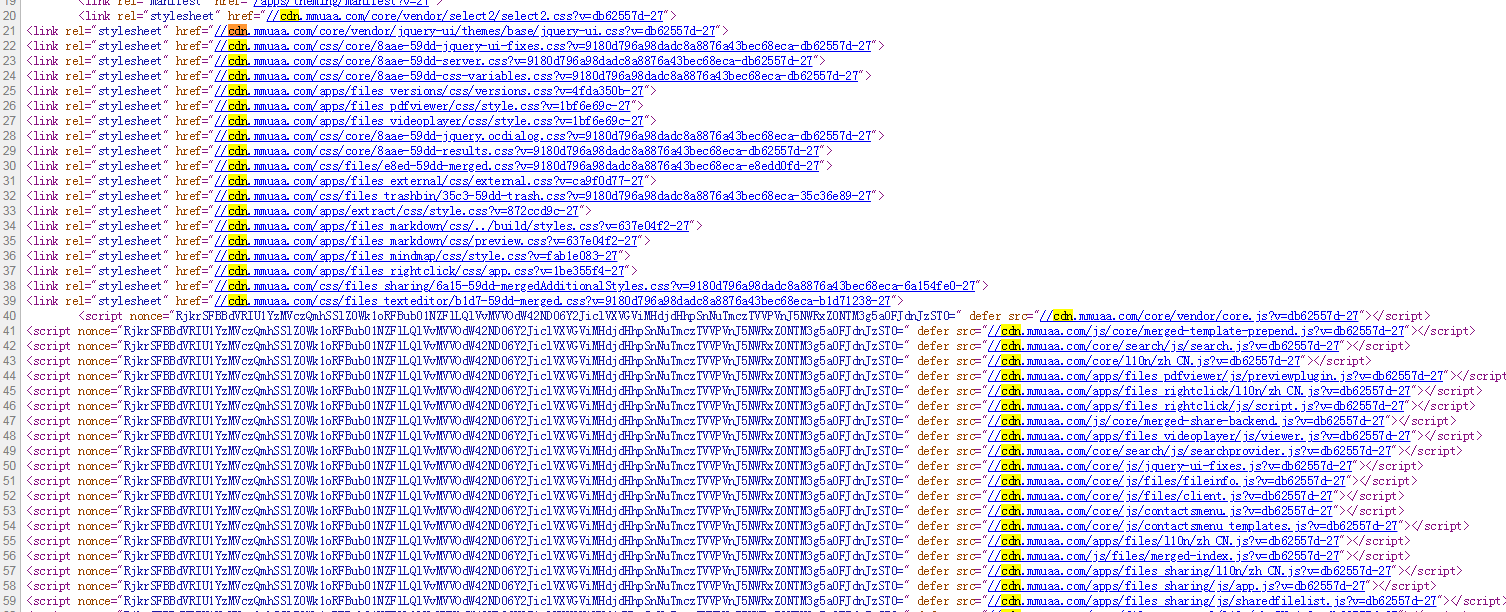This screenshot has height=612, width=1506.
Task: Open the jquery-ui-fixes.js script link
Action: (1171, 466)
